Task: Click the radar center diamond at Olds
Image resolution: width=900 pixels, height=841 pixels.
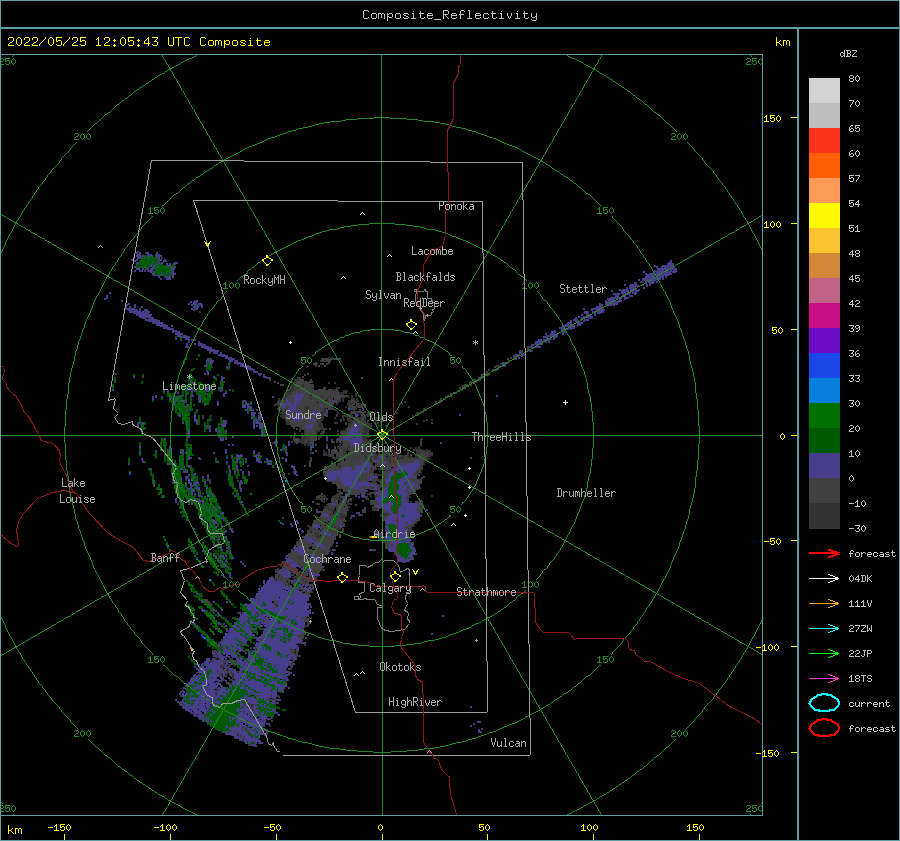Action: pos(382,435)
